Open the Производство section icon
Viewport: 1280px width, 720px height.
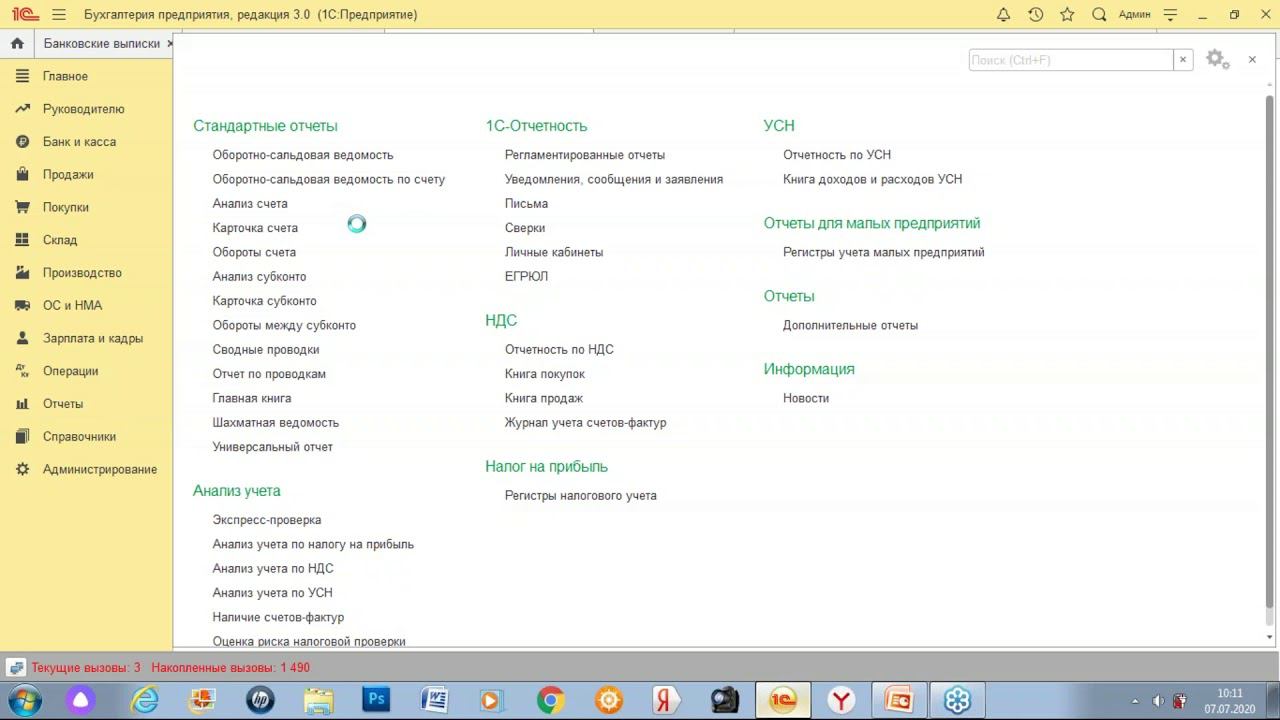click(x=22, y=273)
